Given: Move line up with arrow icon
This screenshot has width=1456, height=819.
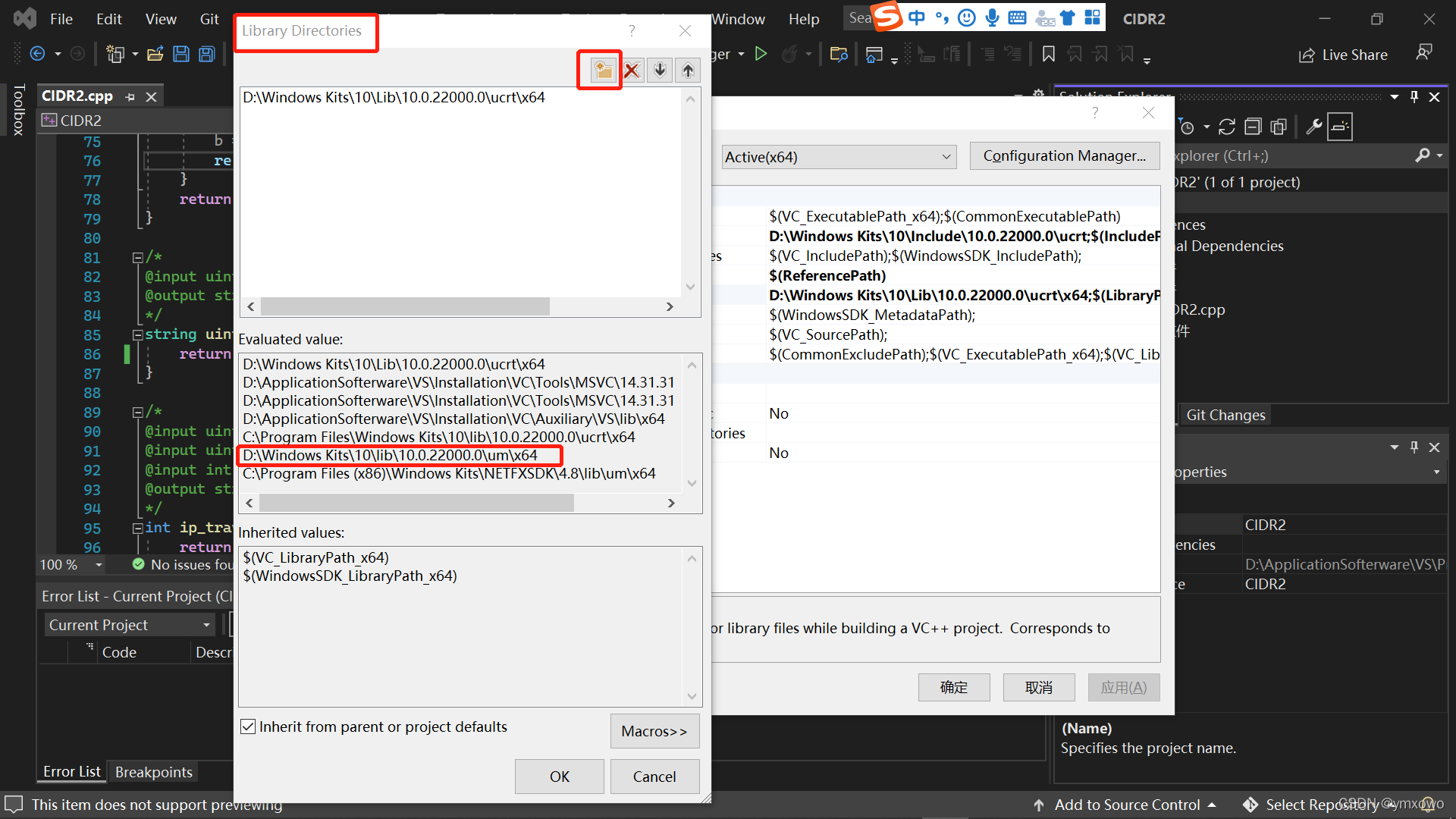Looking at the screenshot, I should coord(688,71).
